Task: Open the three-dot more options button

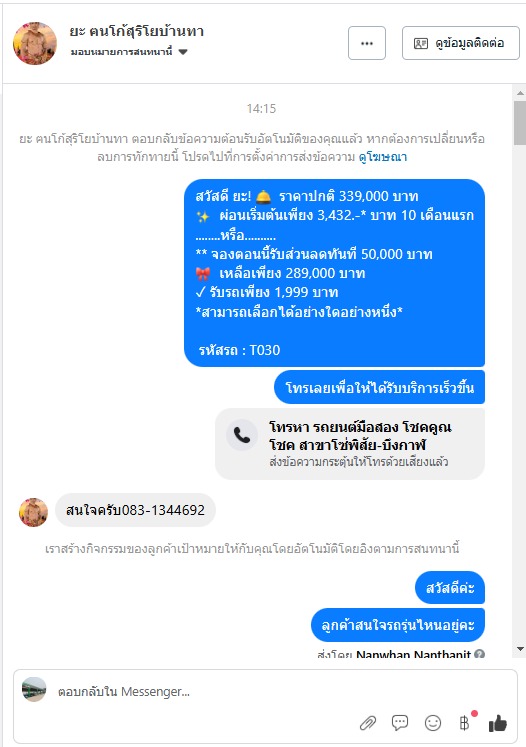Action: pyautogui.click(x=367, y=43)
